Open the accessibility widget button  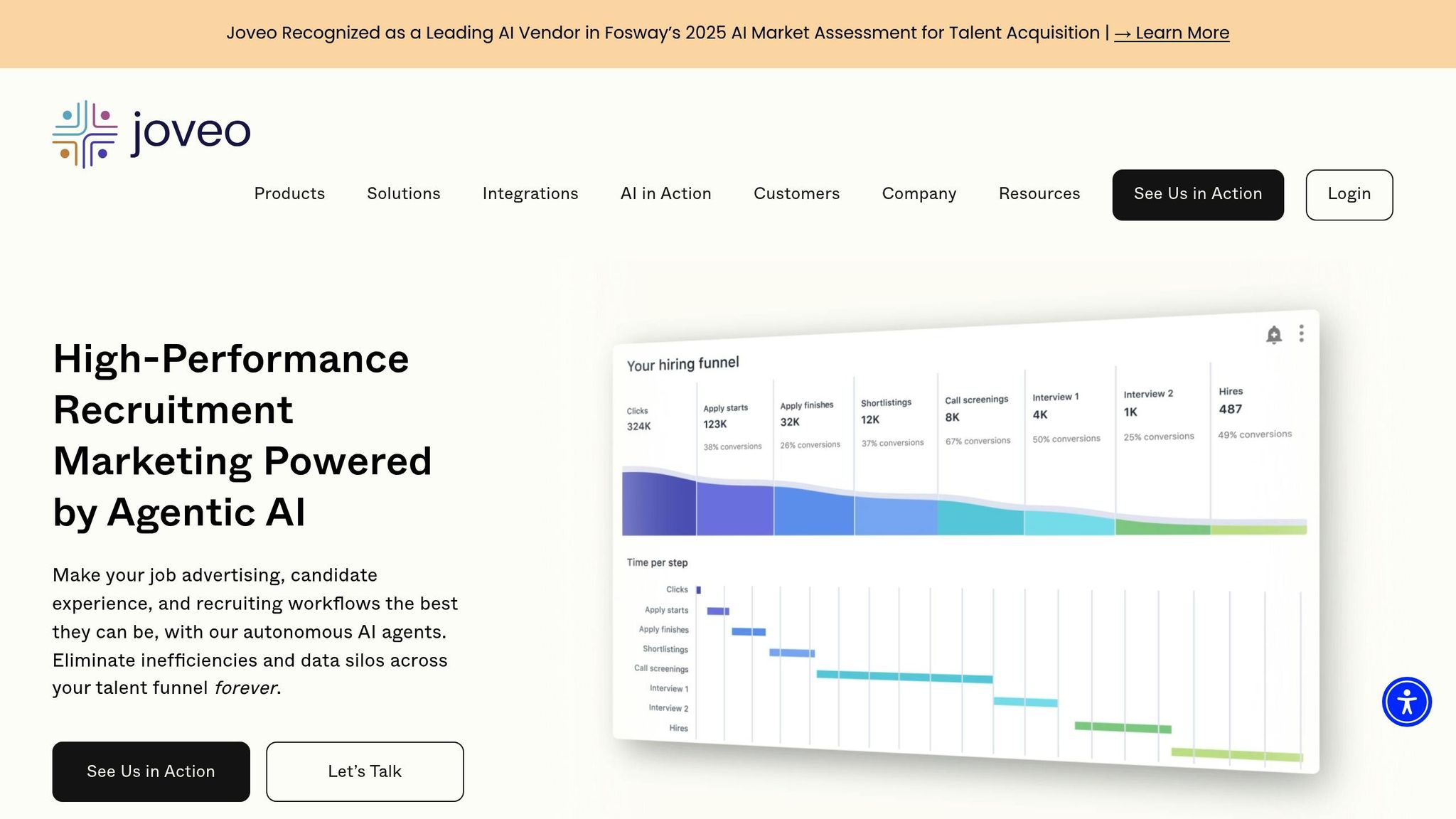tap(1406, 702)
